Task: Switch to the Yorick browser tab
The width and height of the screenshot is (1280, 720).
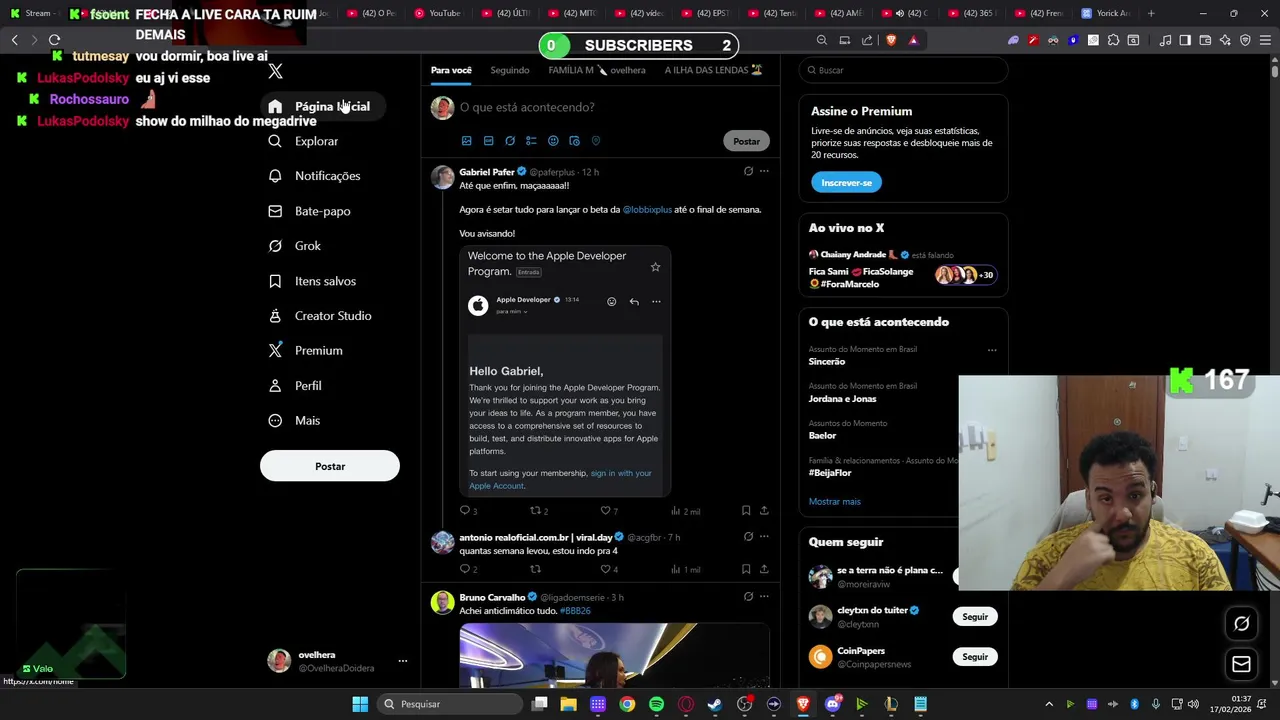Action: pyautogui.click(x=1104, y=13)
